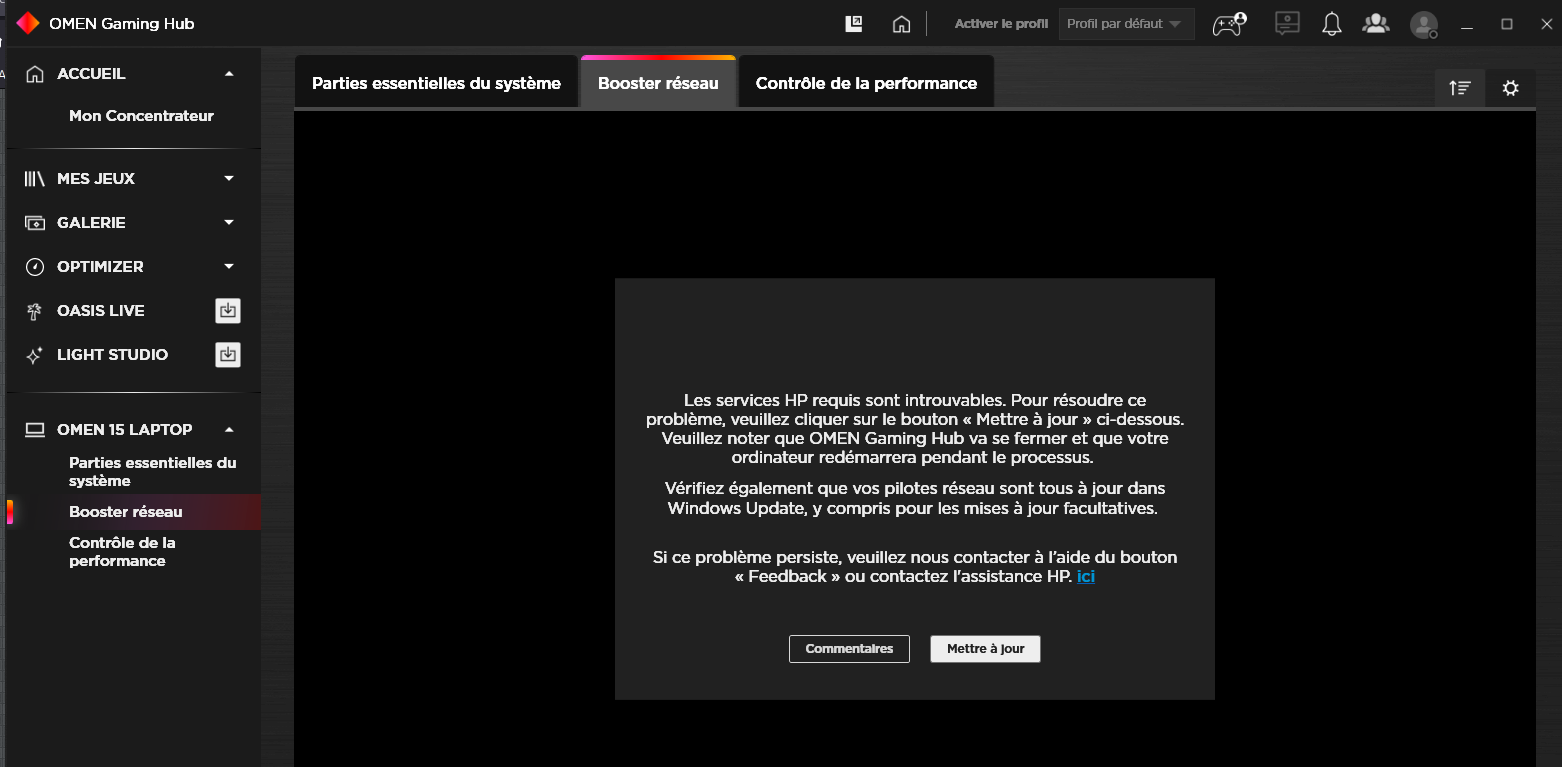Download Oasis Live module
The height and width of the screenshot is (767, 1562).
[228, 310]
